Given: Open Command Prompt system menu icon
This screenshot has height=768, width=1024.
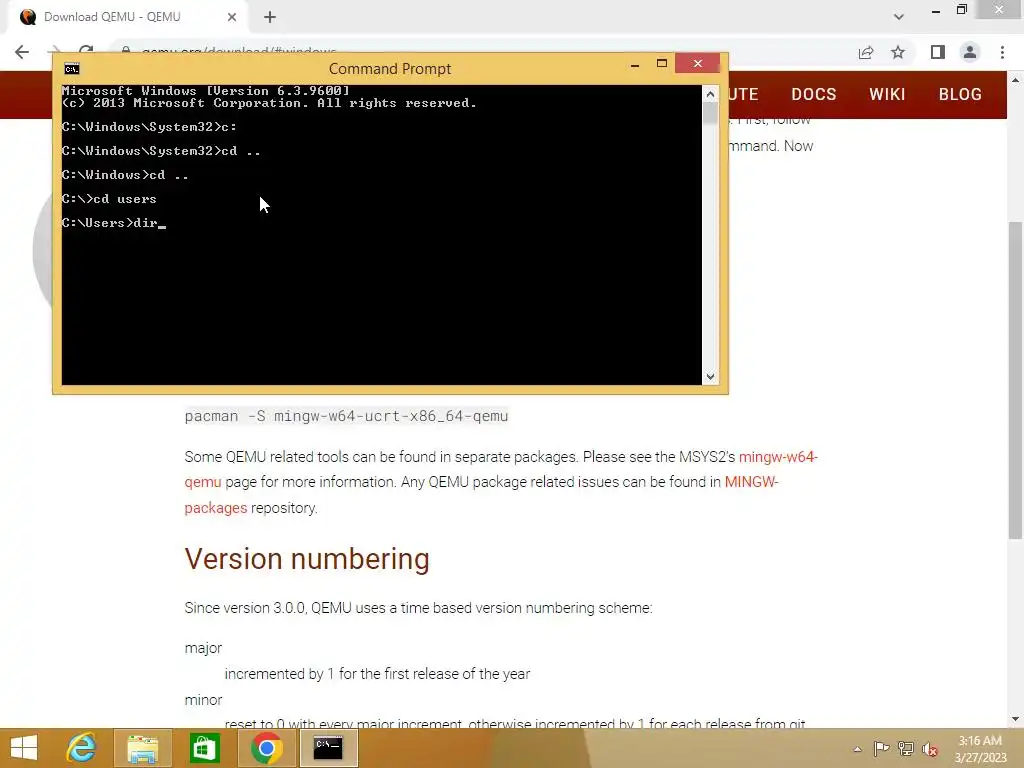Looking at the screenshot, I should point(72,69).
